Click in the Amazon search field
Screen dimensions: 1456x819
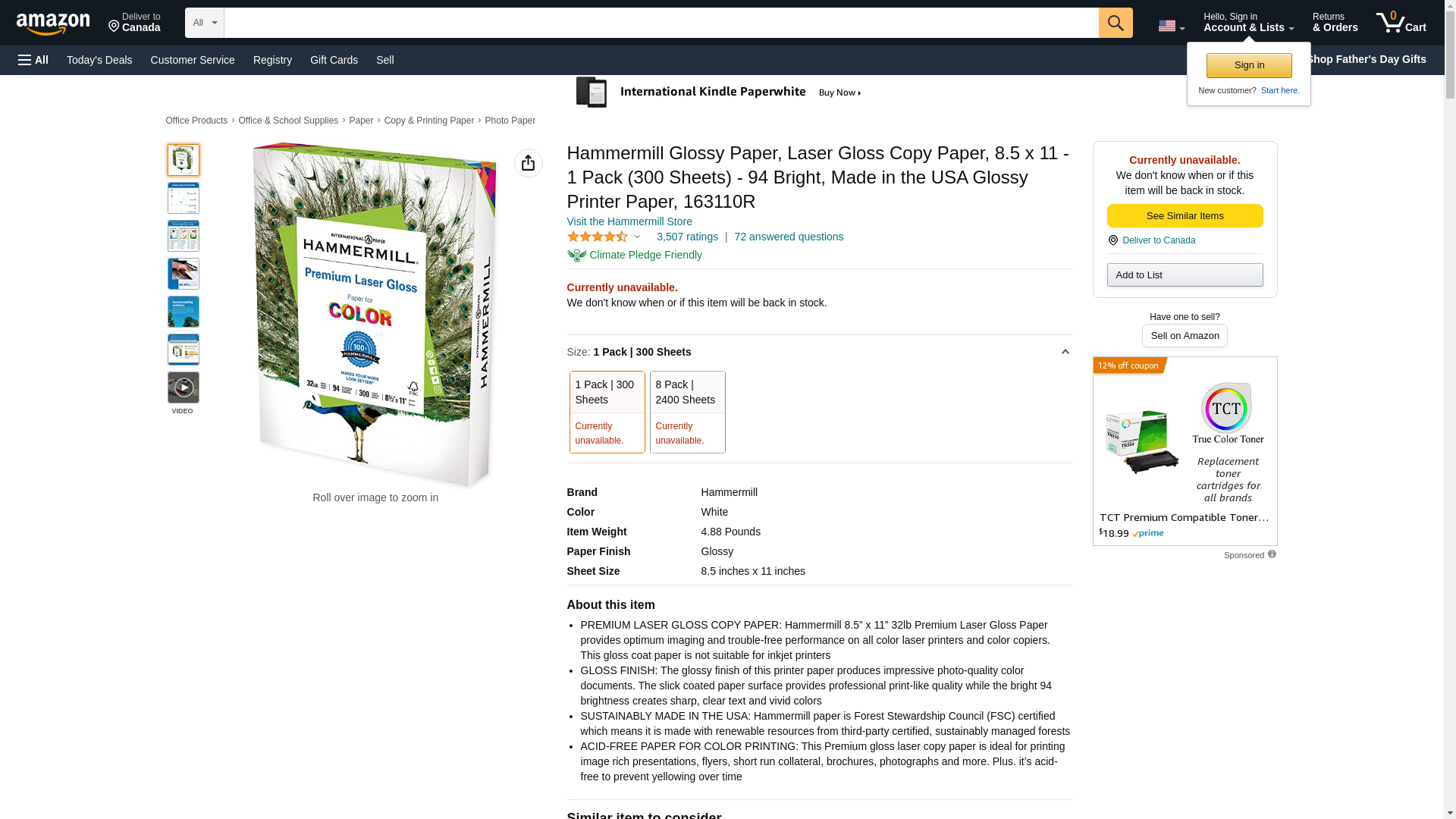point(661,23)
